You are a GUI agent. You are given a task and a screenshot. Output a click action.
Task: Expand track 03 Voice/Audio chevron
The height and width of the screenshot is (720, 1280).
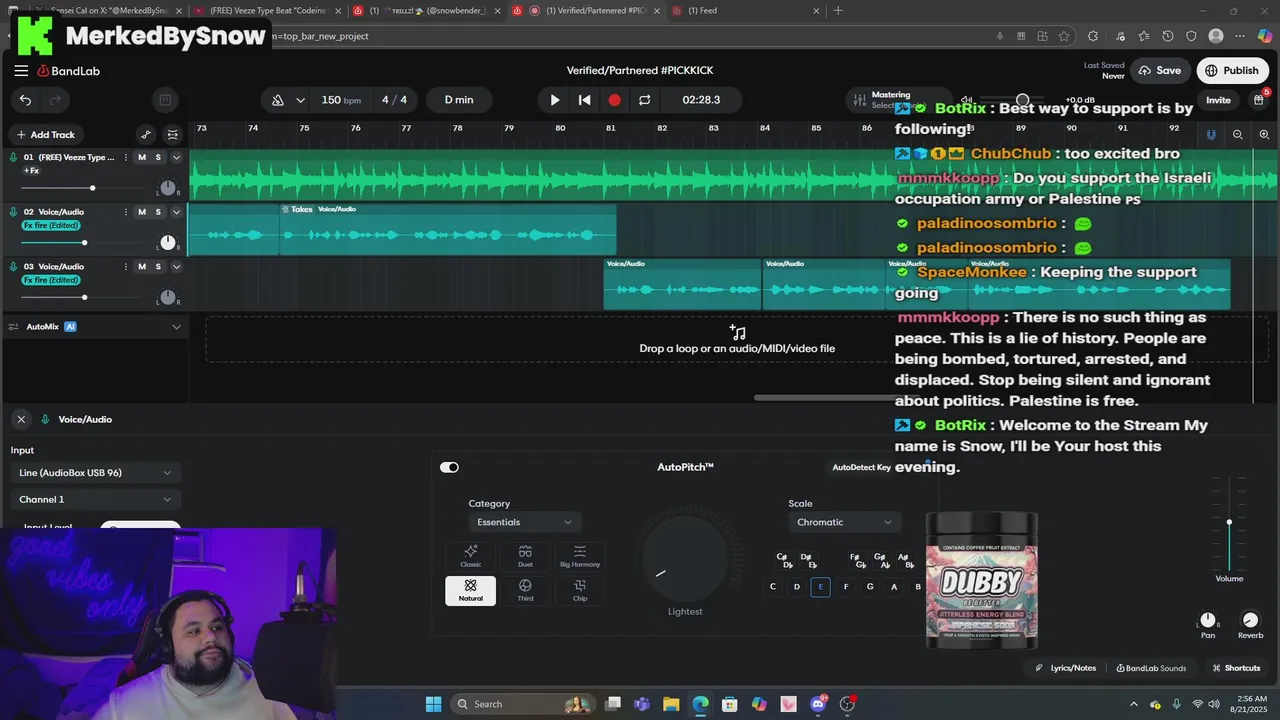click(x=176, y=267)
